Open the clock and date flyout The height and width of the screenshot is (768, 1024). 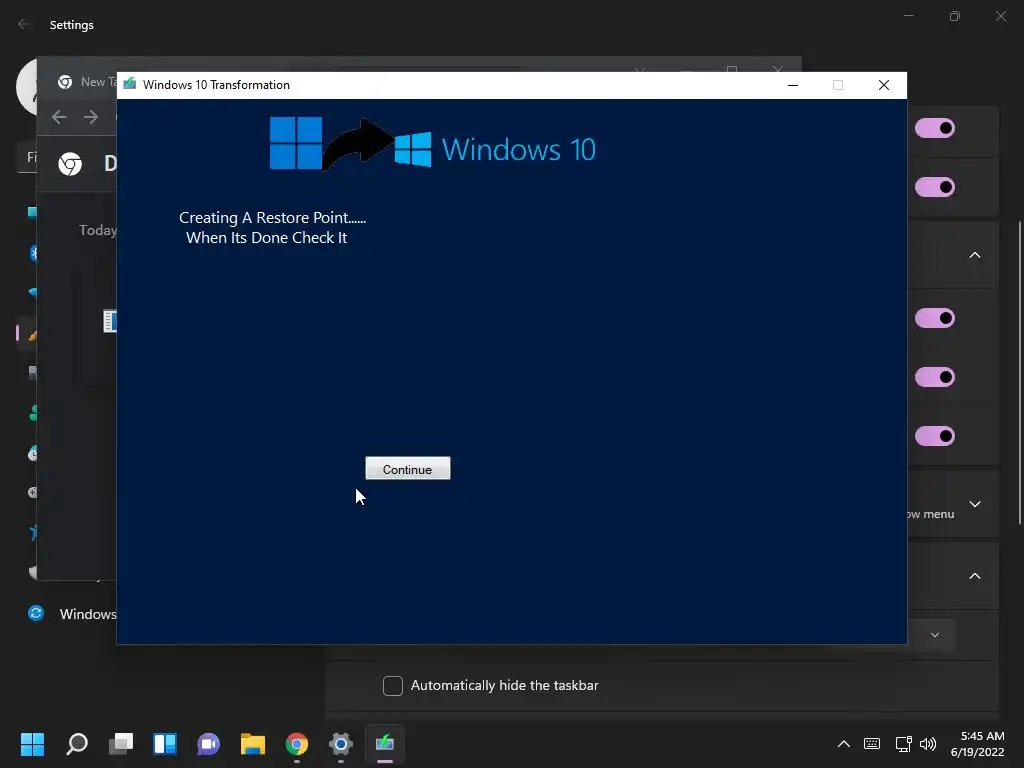[978, 744]
